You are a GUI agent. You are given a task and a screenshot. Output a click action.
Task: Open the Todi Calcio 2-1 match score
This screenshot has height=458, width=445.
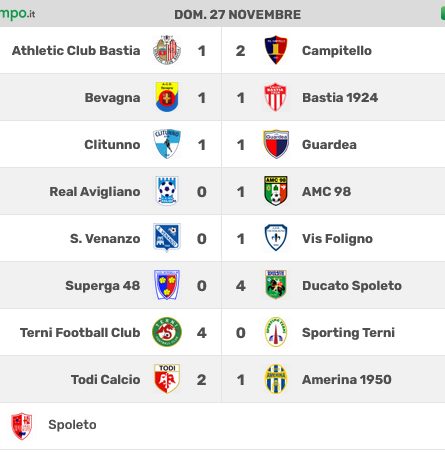[x=221, y=380]
